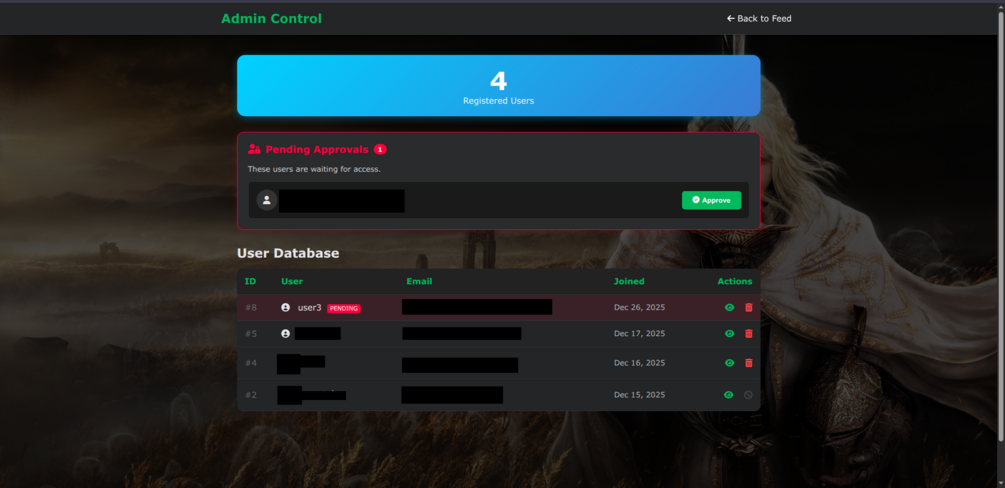Click the Dec 15, 2025 joined date
The image size is (1005, 488).
point(640,395)
